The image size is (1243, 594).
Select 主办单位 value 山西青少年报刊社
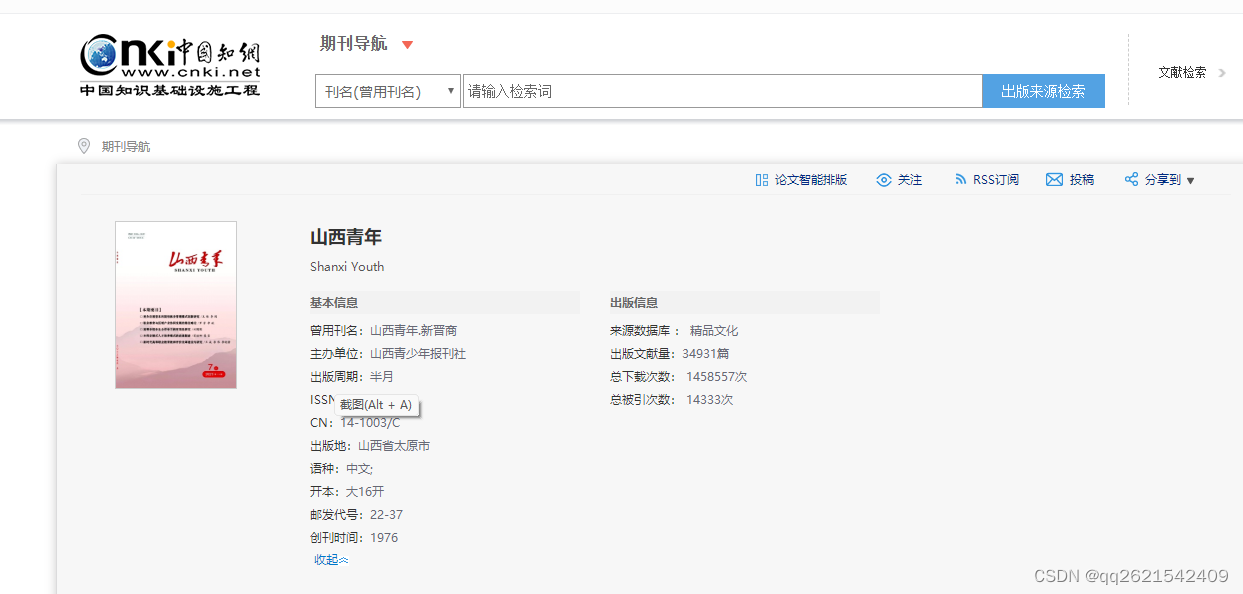point(418,354)
